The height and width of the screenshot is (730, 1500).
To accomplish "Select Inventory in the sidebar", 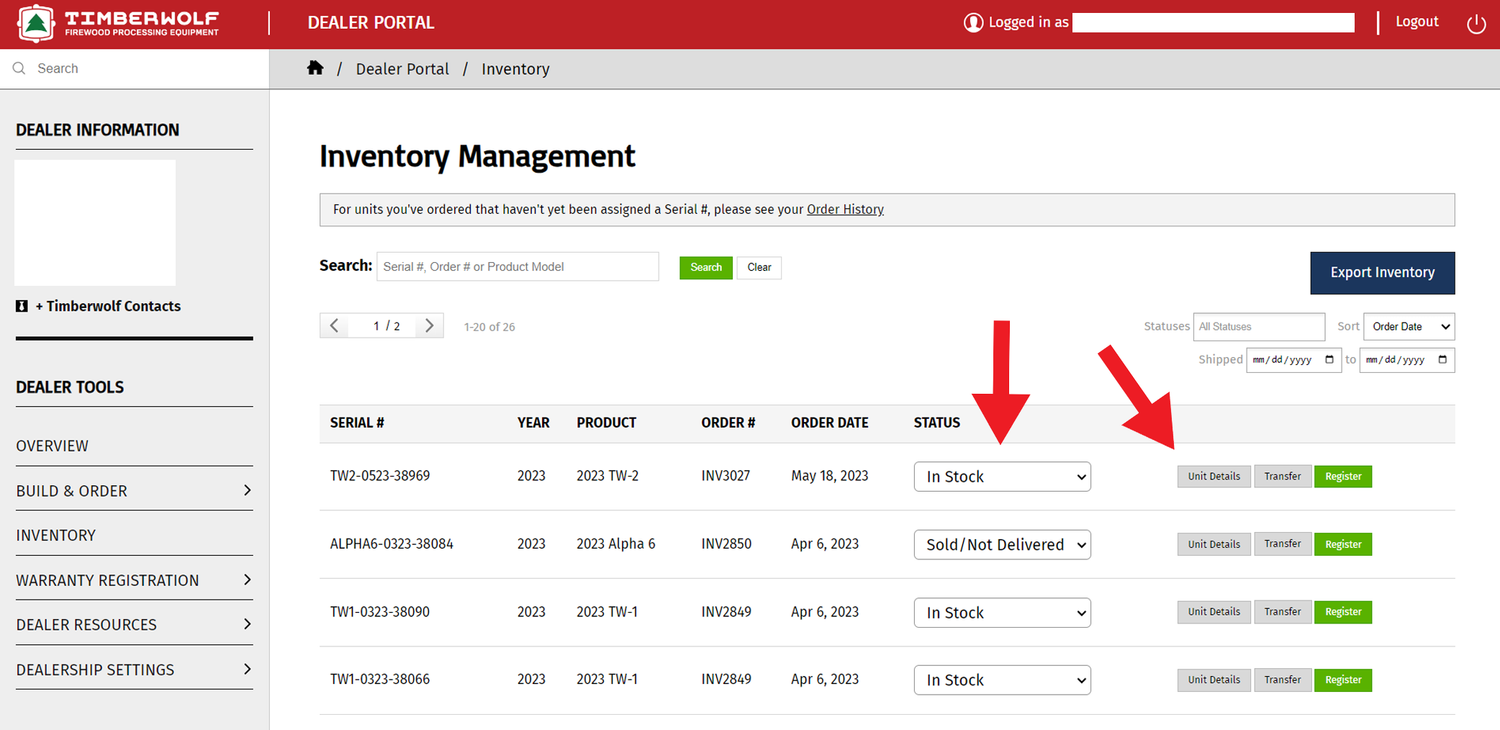I will tap(56, 535).
